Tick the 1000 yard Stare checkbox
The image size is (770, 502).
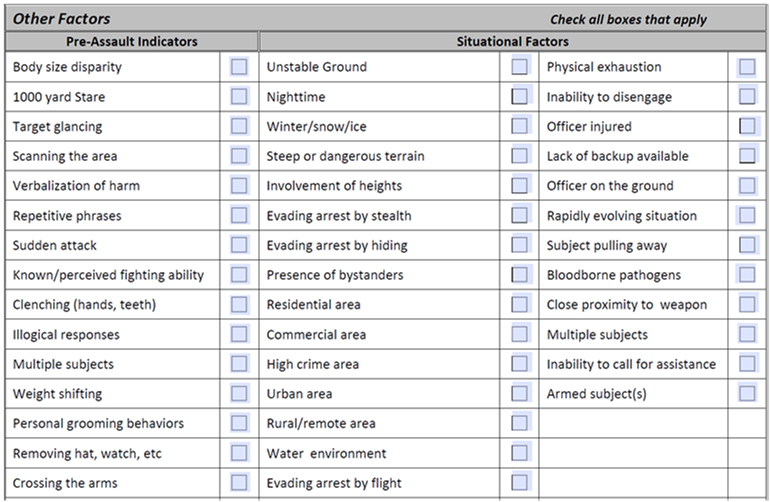coord(239,97)
